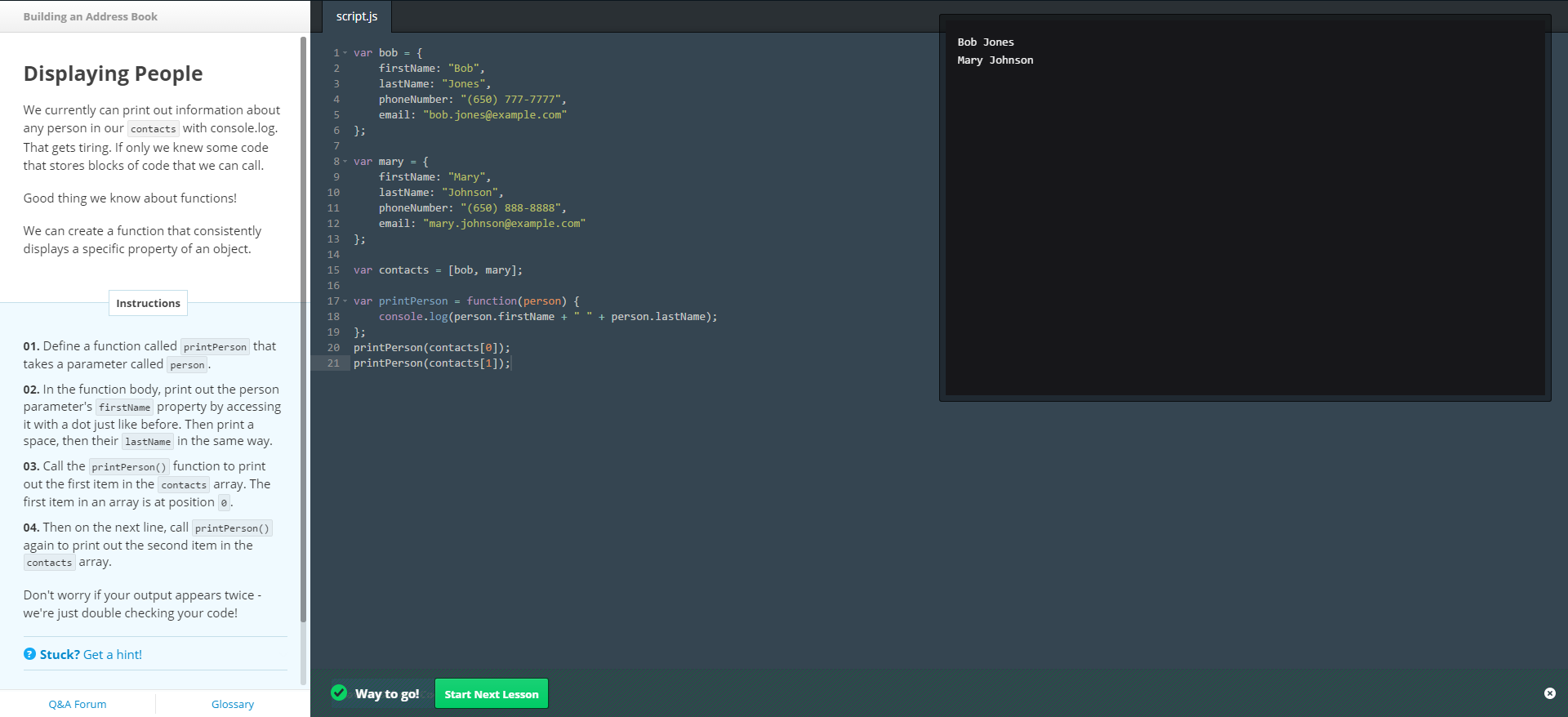Click the firstName: "Bob" line
1568x717 pixels.
(x=431, y=69)
